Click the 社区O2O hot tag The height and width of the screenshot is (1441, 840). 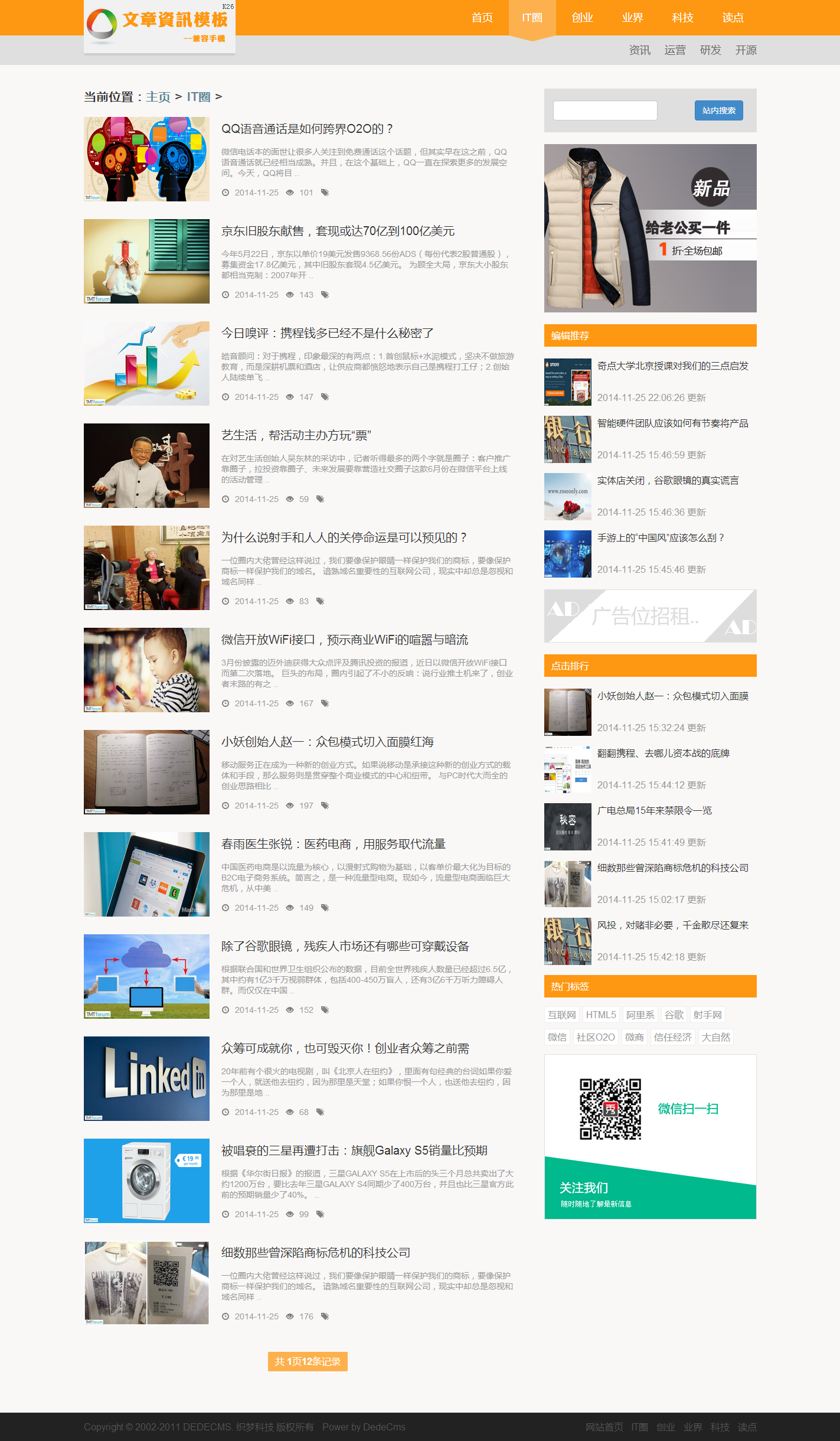point(596,1037)
